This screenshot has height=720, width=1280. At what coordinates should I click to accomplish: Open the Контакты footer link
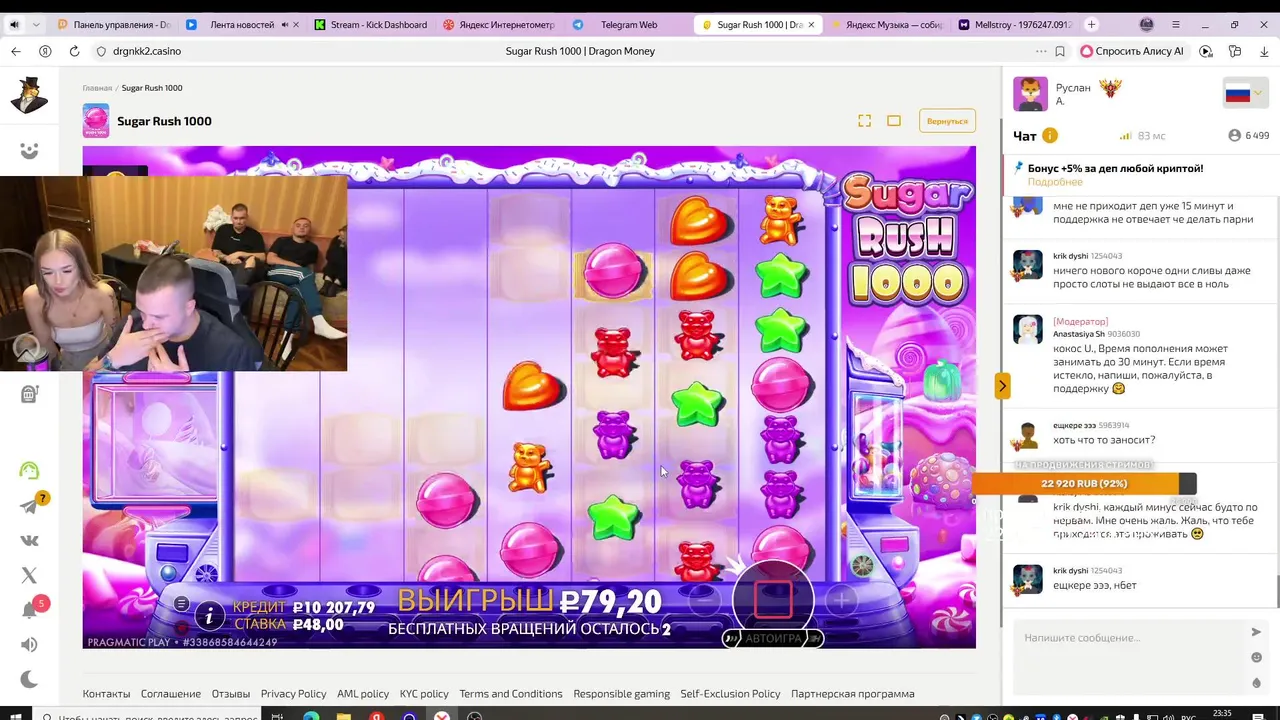coord(106,694)
